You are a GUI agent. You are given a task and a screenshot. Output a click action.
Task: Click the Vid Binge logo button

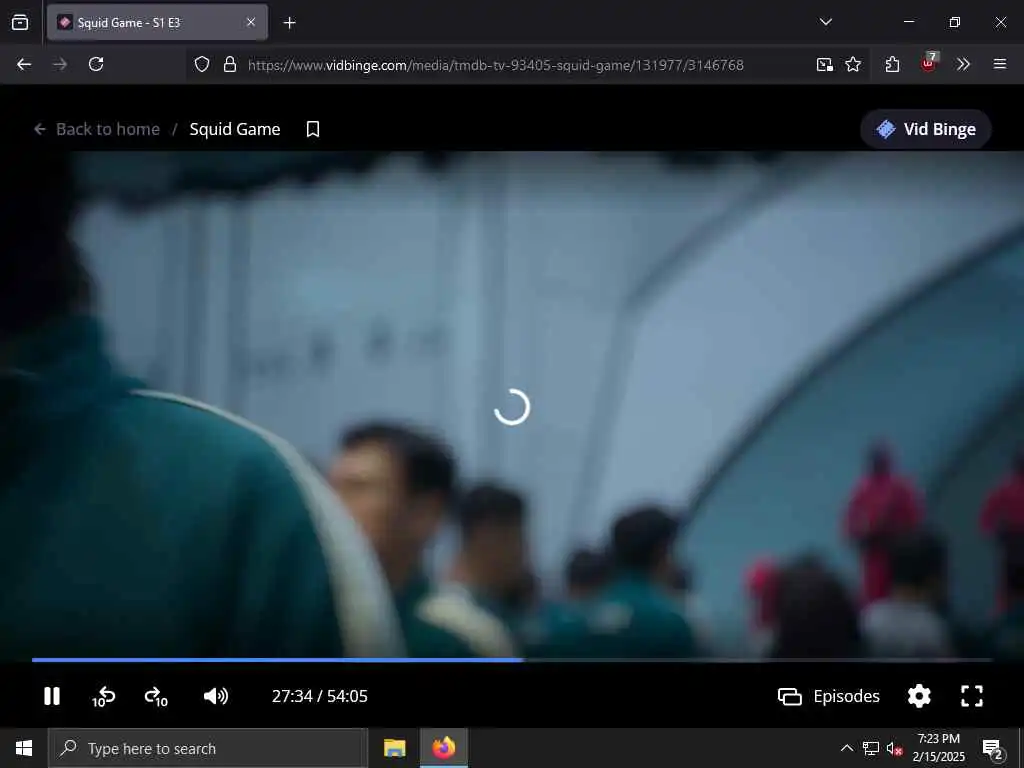pos(926,129)
